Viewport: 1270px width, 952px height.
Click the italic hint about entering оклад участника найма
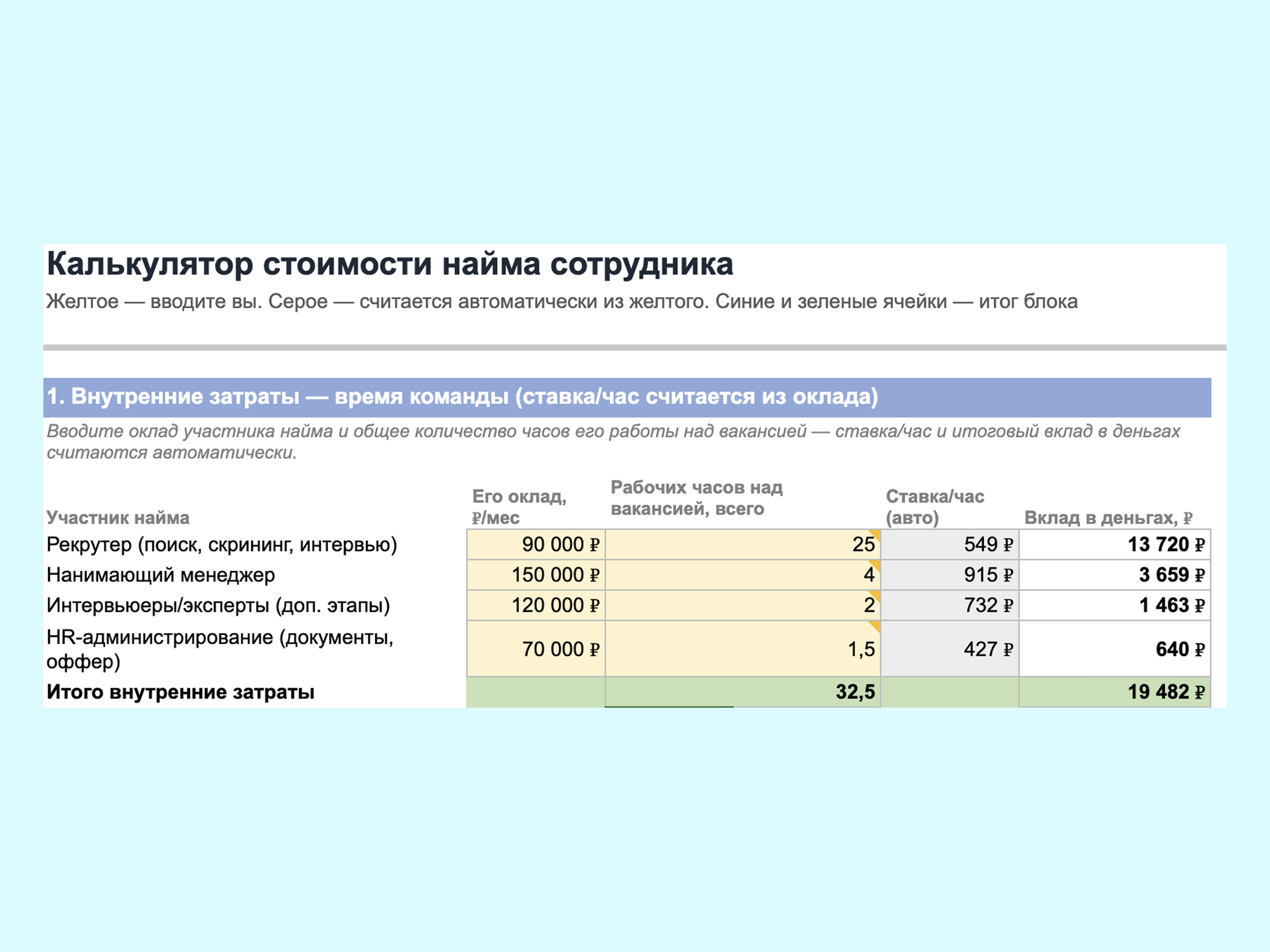(613, 442)
